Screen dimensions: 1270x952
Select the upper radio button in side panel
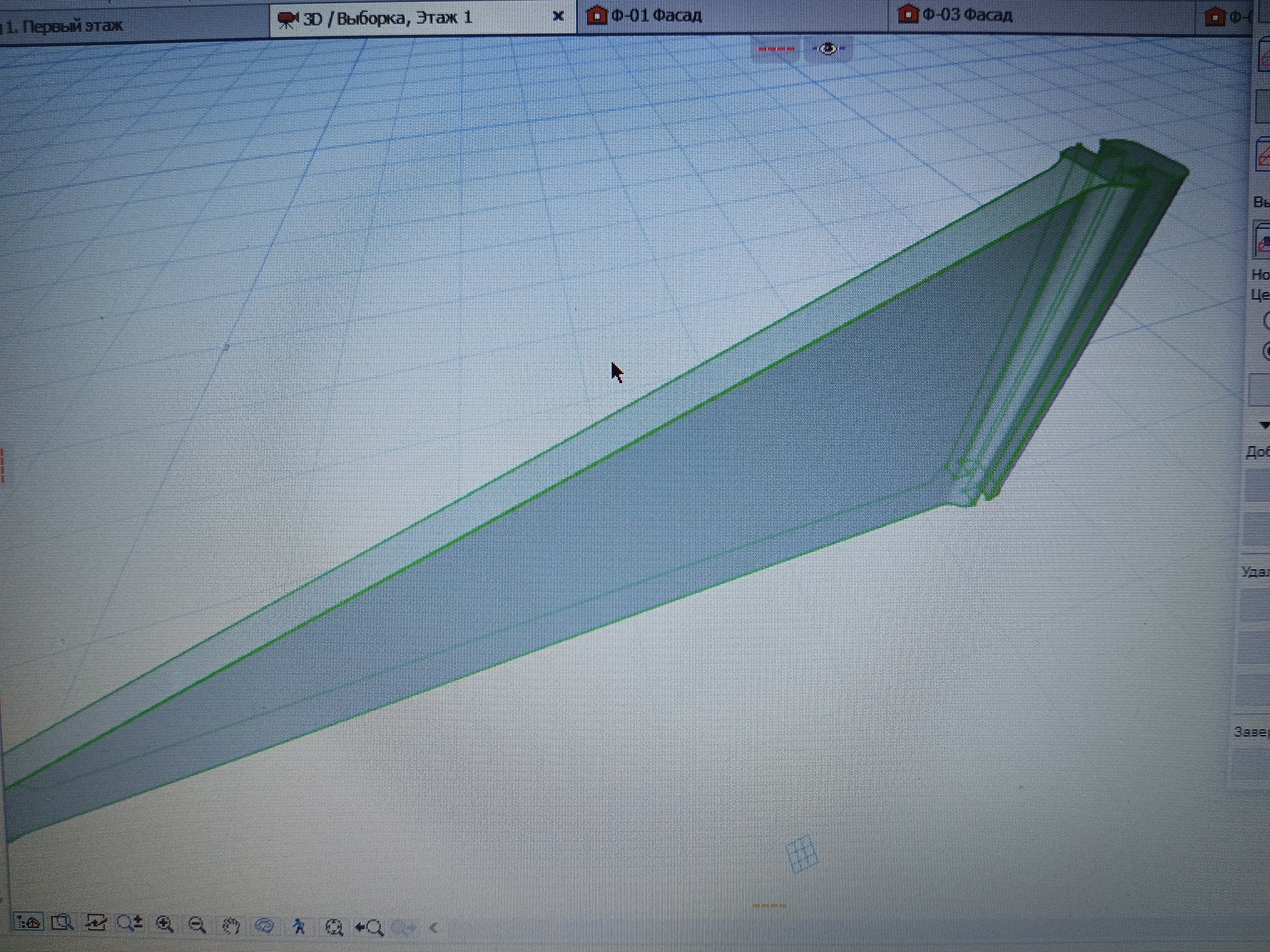coord(1266,320)
